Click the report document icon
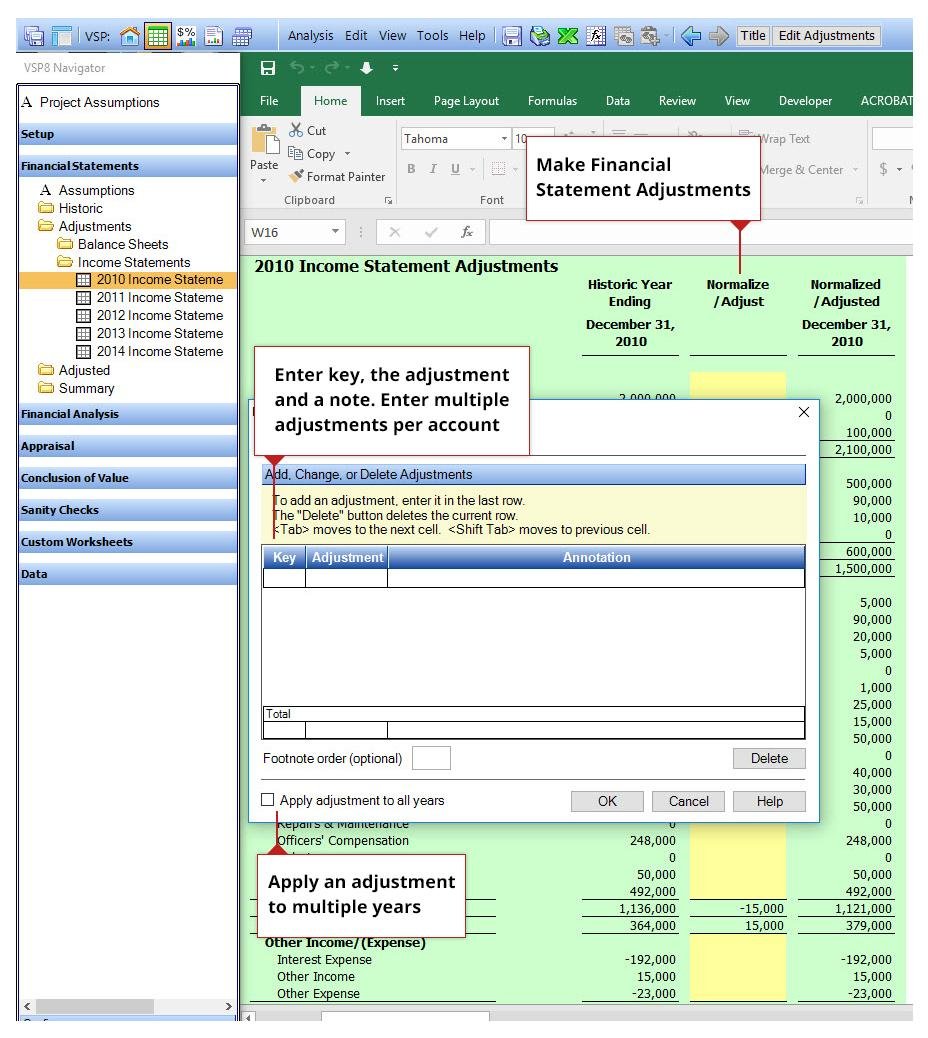 [x=214, y=36]
